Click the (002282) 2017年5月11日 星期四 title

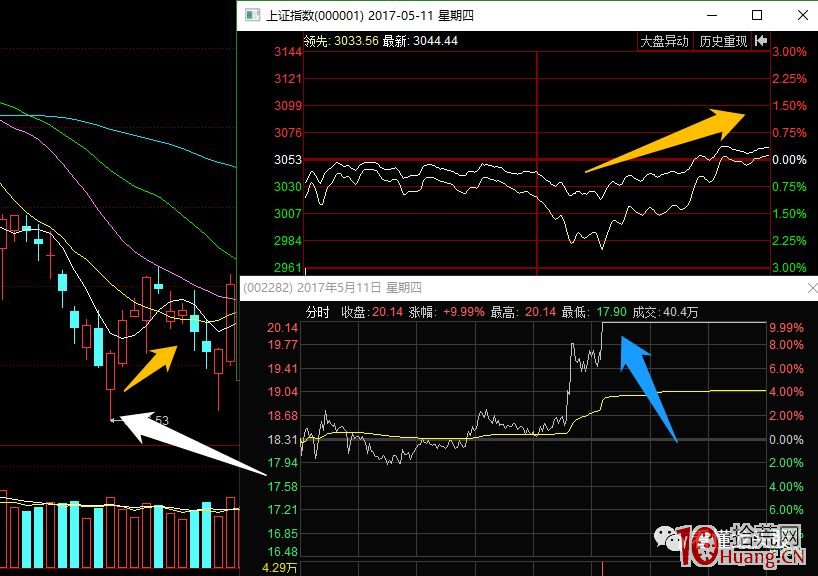(332, 287)
